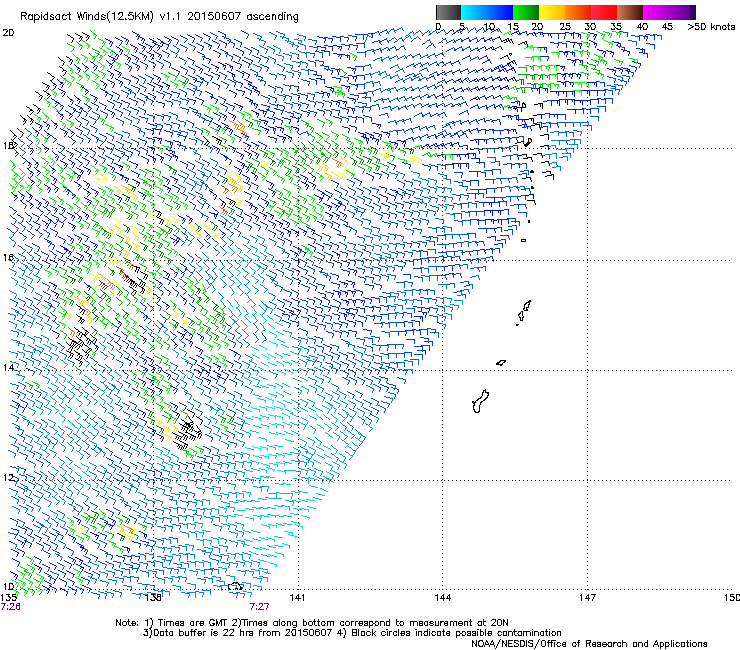Screen dimensions: 740x650
Task: Click the purple time stamp '7:26'
Action: point(10,607)
